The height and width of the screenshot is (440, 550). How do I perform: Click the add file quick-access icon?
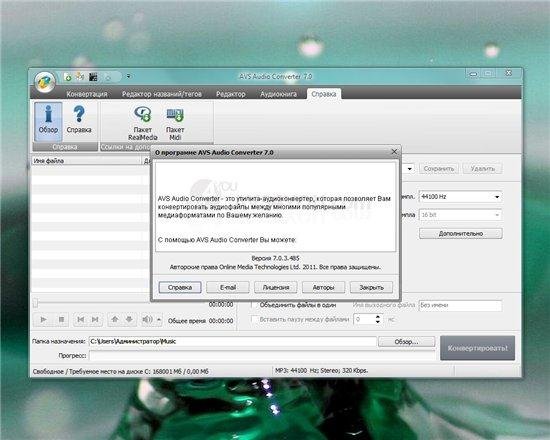(68, 77)
